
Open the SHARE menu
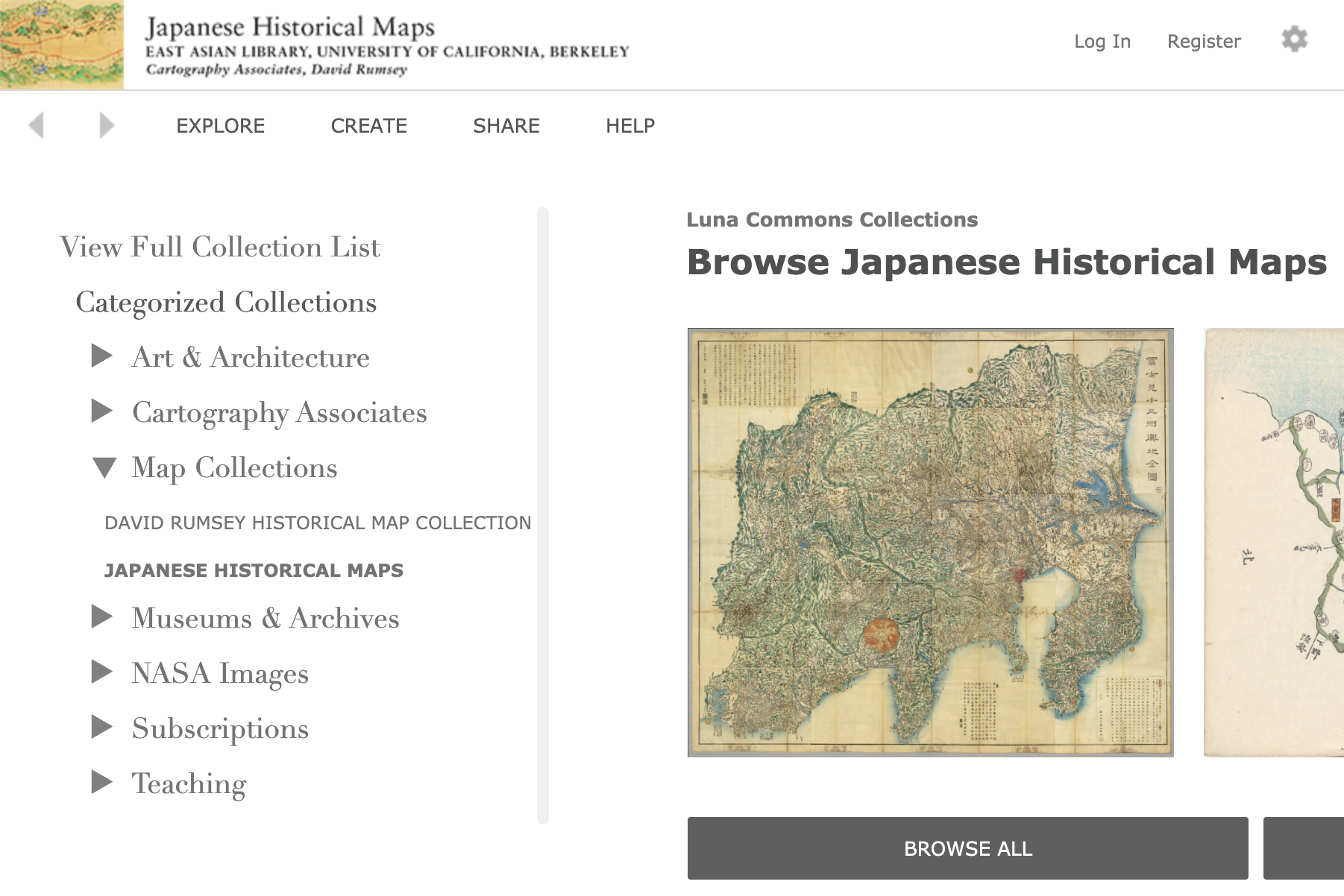pos(506,126)
